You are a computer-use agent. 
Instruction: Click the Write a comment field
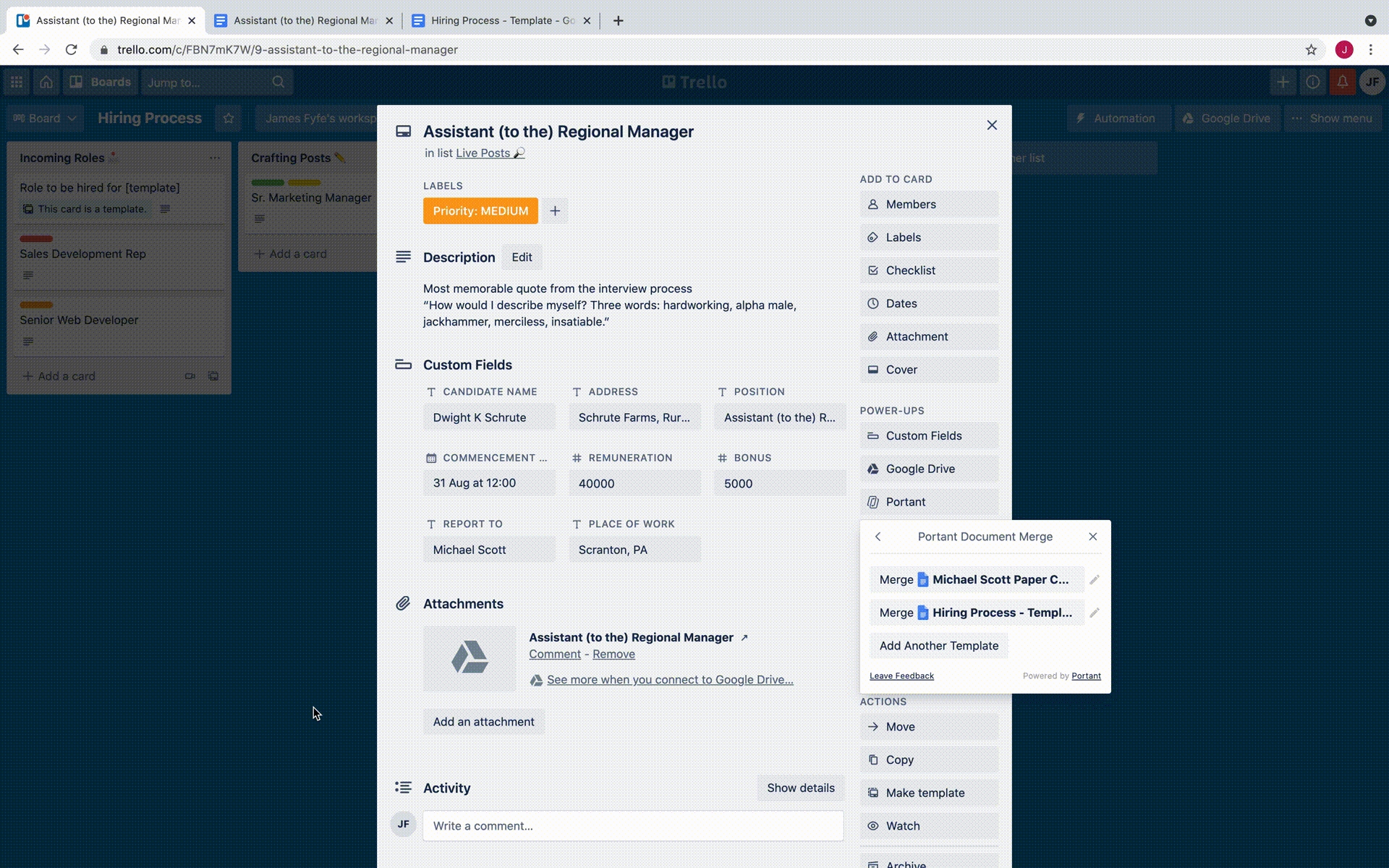click(633, 826)
